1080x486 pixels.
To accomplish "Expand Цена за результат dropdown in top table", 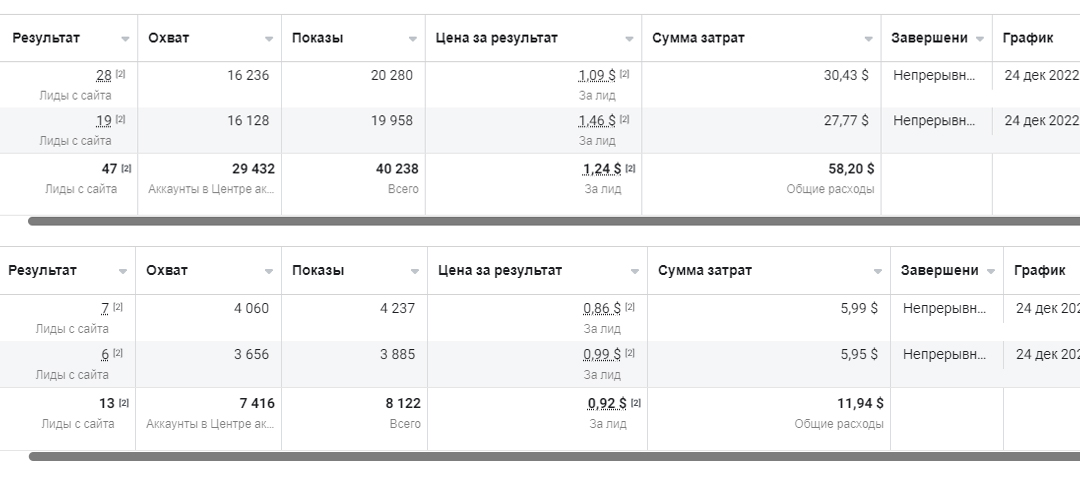I will pos(629,39).
